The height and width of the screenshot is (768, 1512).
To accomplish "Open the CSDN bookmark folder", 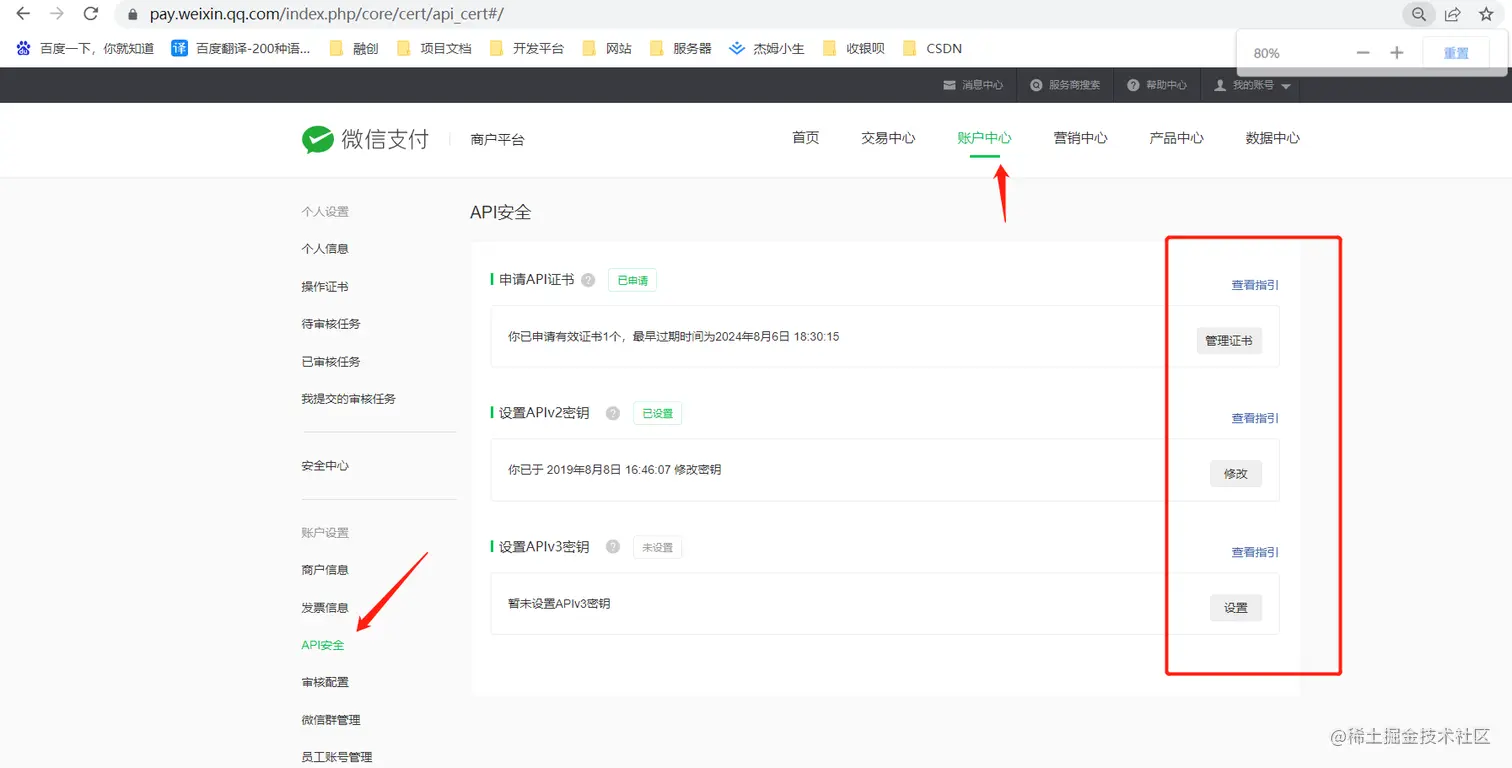I will click(932, 48).
